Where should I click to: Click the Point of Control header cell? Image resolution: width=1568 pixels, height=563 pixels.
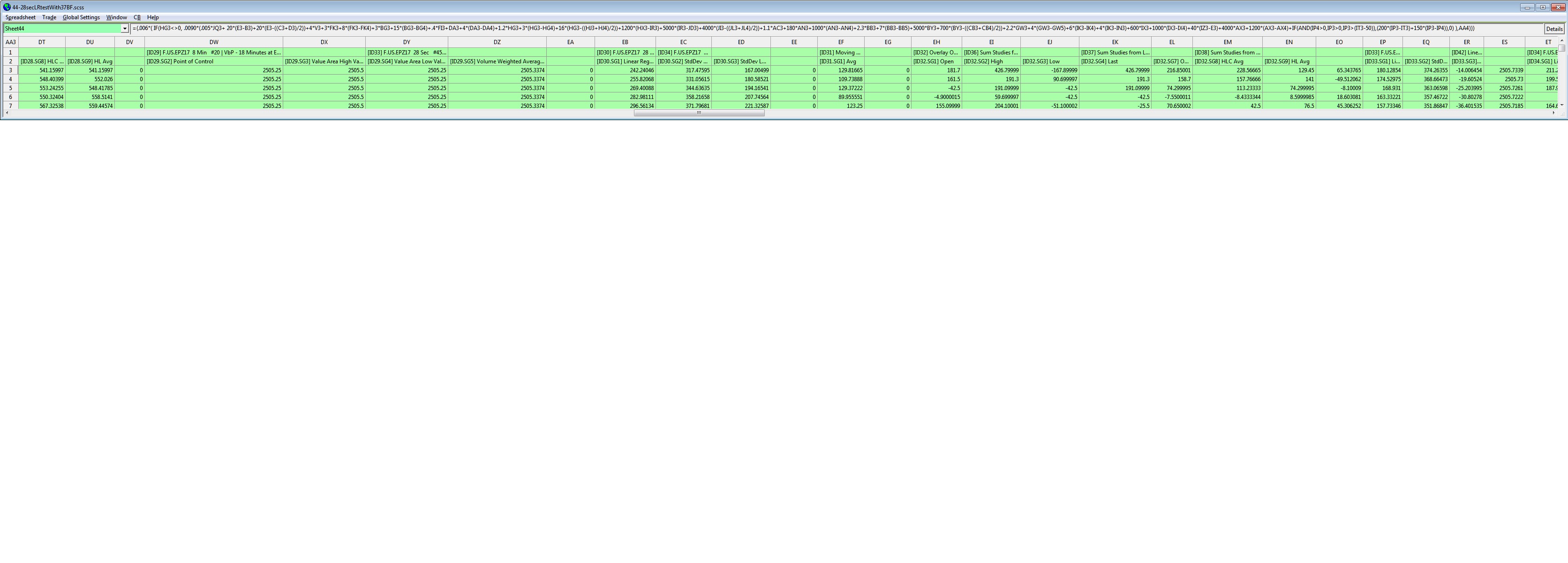214,61
